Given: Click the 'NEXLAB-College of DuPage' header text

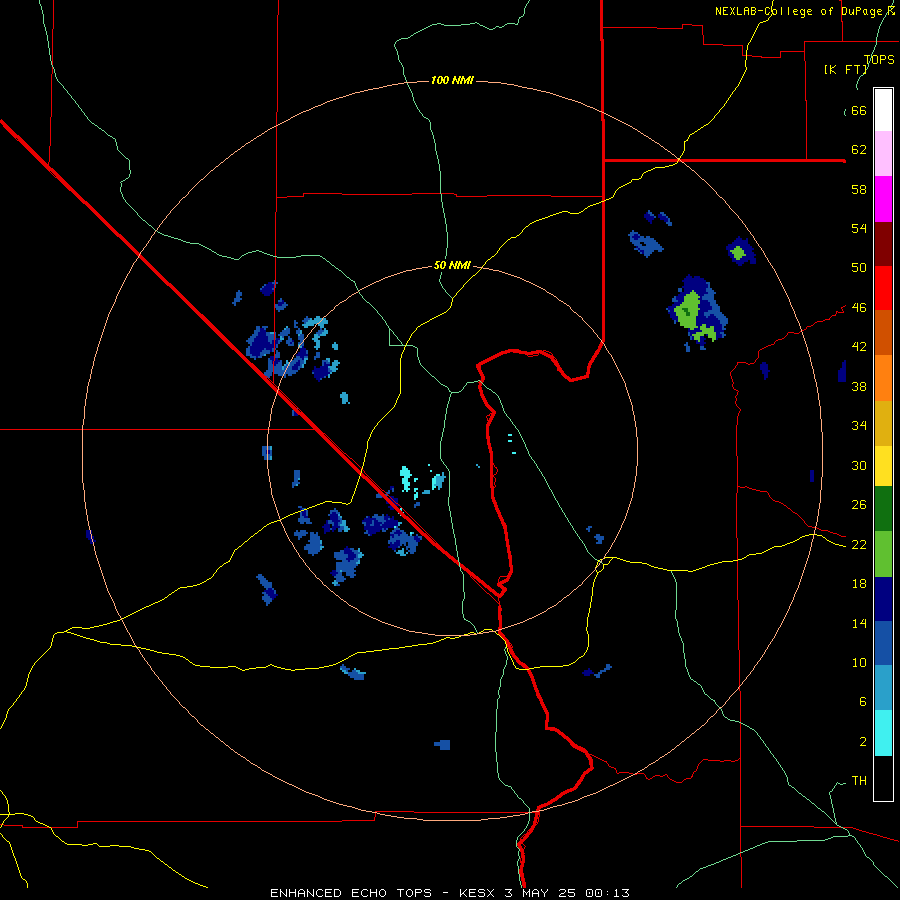Looking at the screenshot, I should (798, 11).
